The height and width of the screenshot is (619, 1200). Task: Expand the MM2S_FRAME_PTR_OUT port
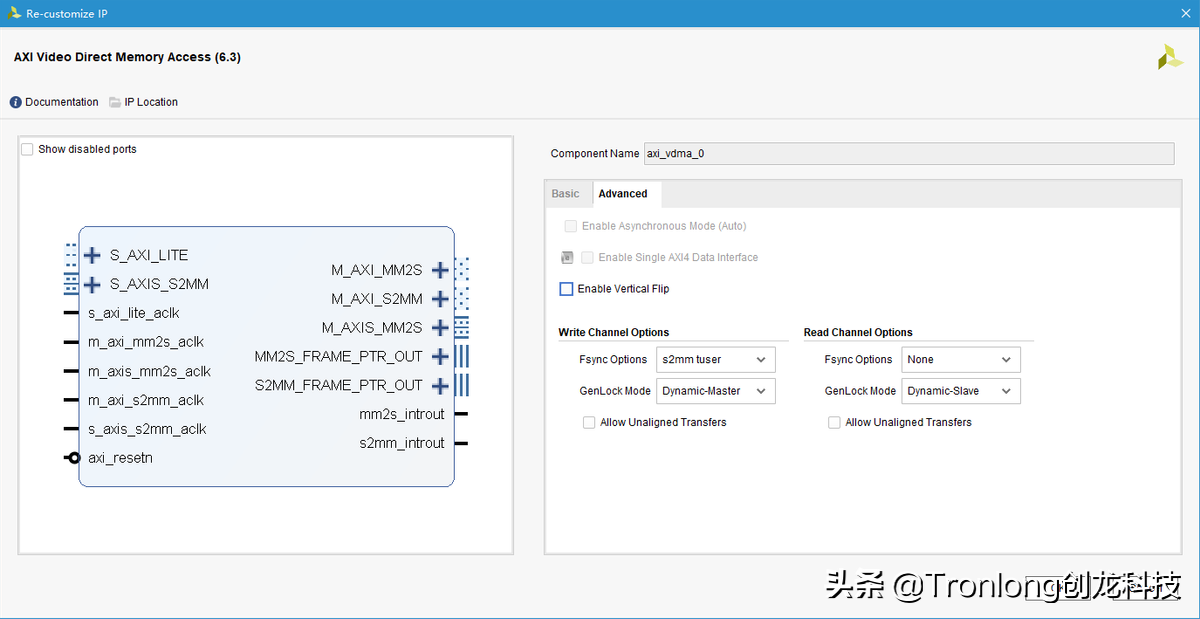[440, 356]
